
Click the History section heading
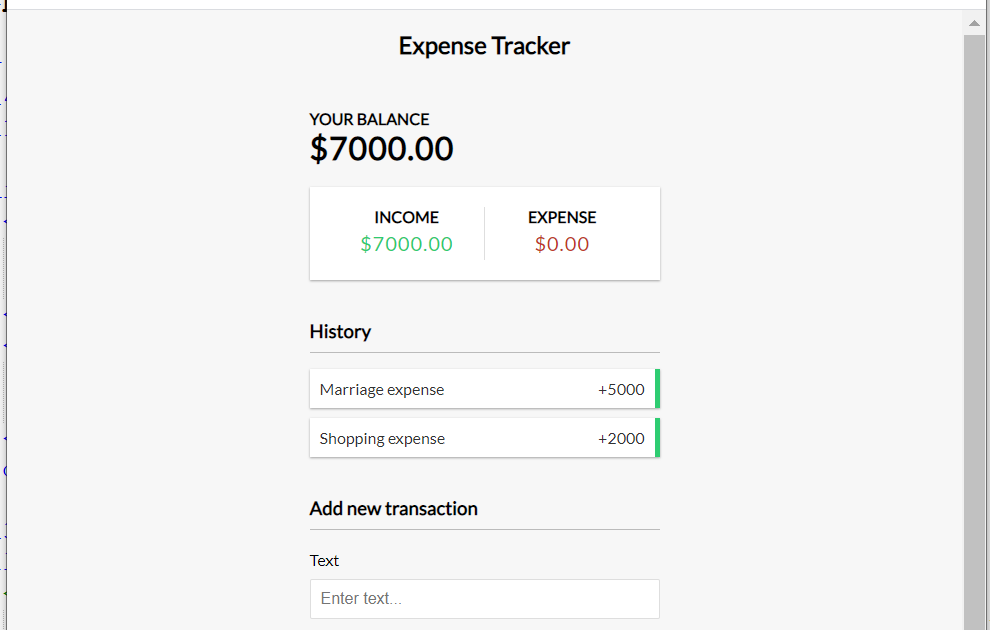(x=340, y=332)
